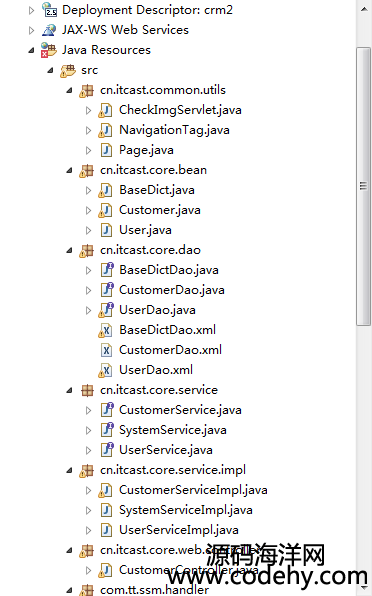Click the CheckImgServlet.java file icon

coord(105,110)
